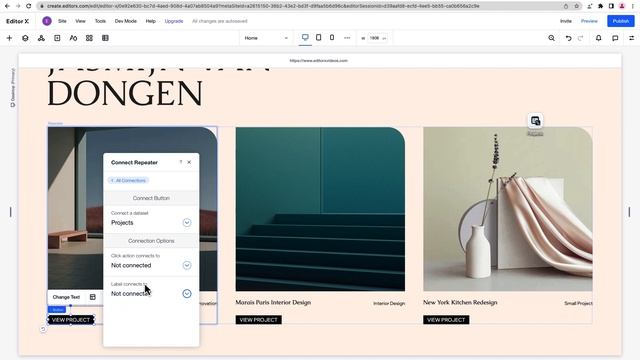Open the Home page selector dropdown

(266, 38)
